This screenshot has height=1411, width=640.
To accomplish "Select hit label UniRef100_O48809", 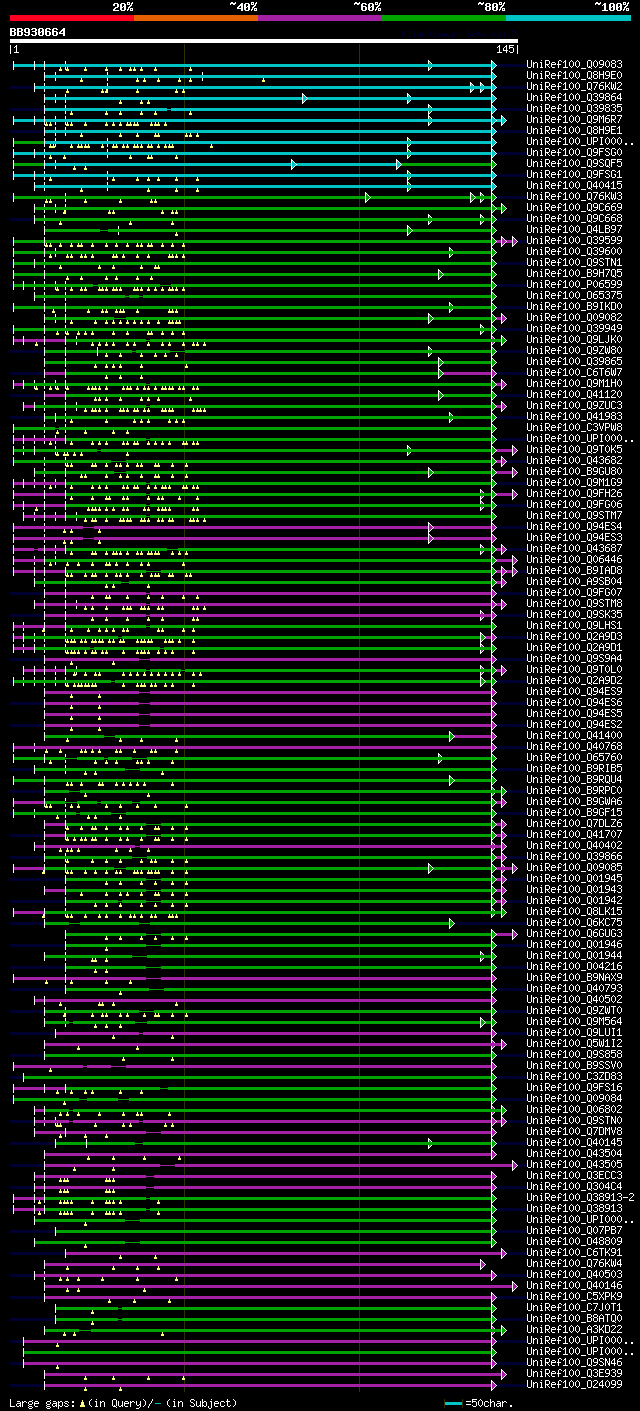I will tap(574, 1241).
